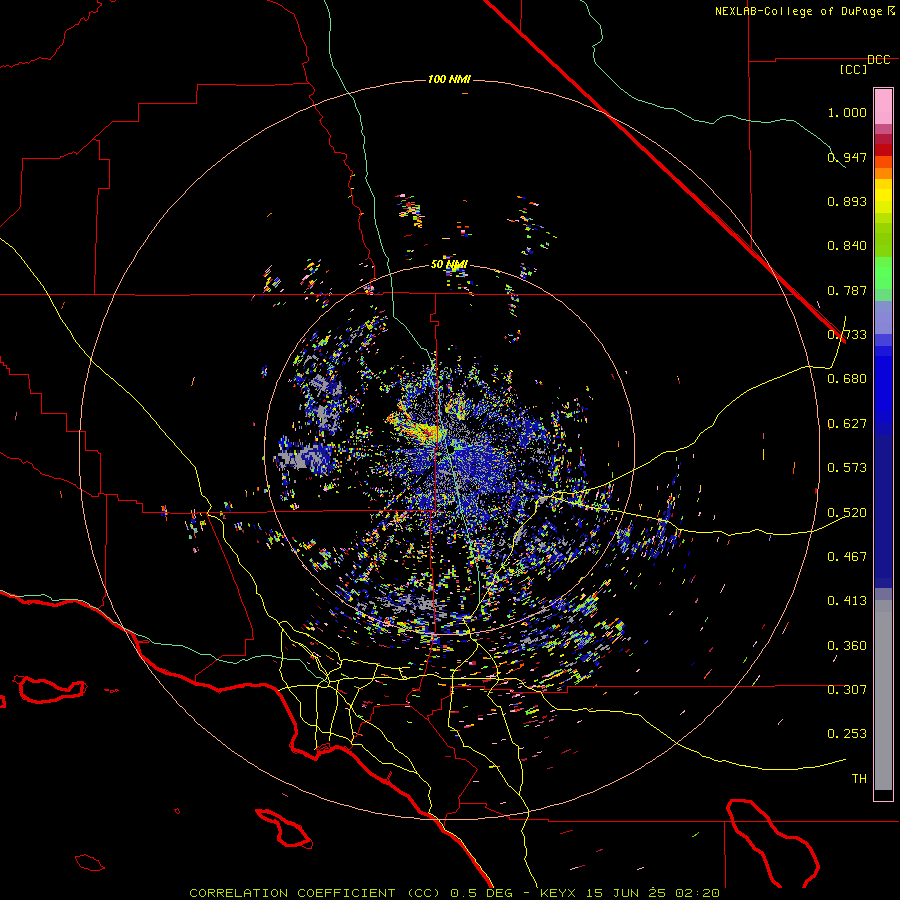
Task: Click the 0.307 color scale label
Action: pyautogui.click(x=847, y=689)
